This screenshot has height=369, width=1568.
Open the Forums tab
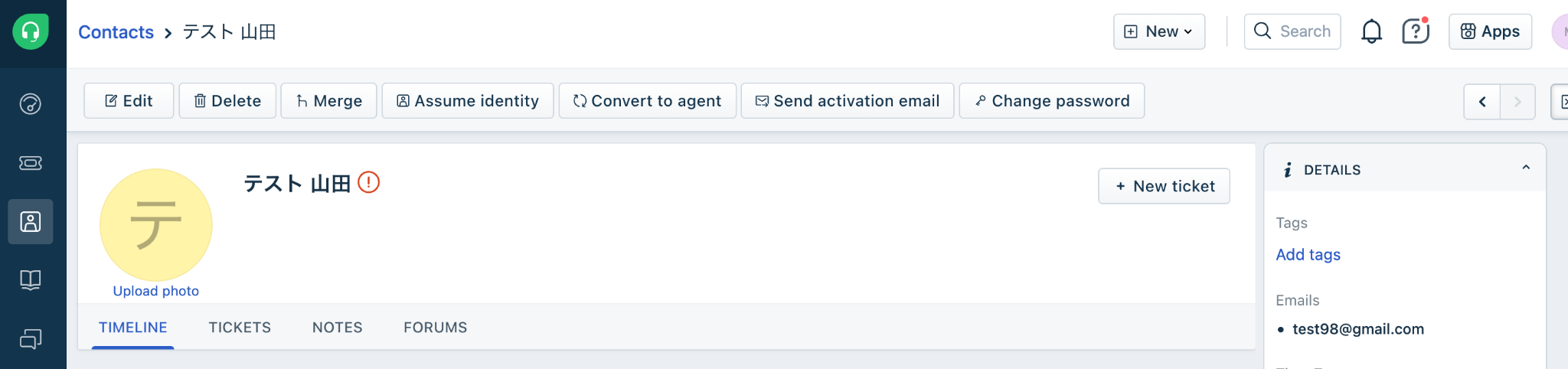coord(435,327)
